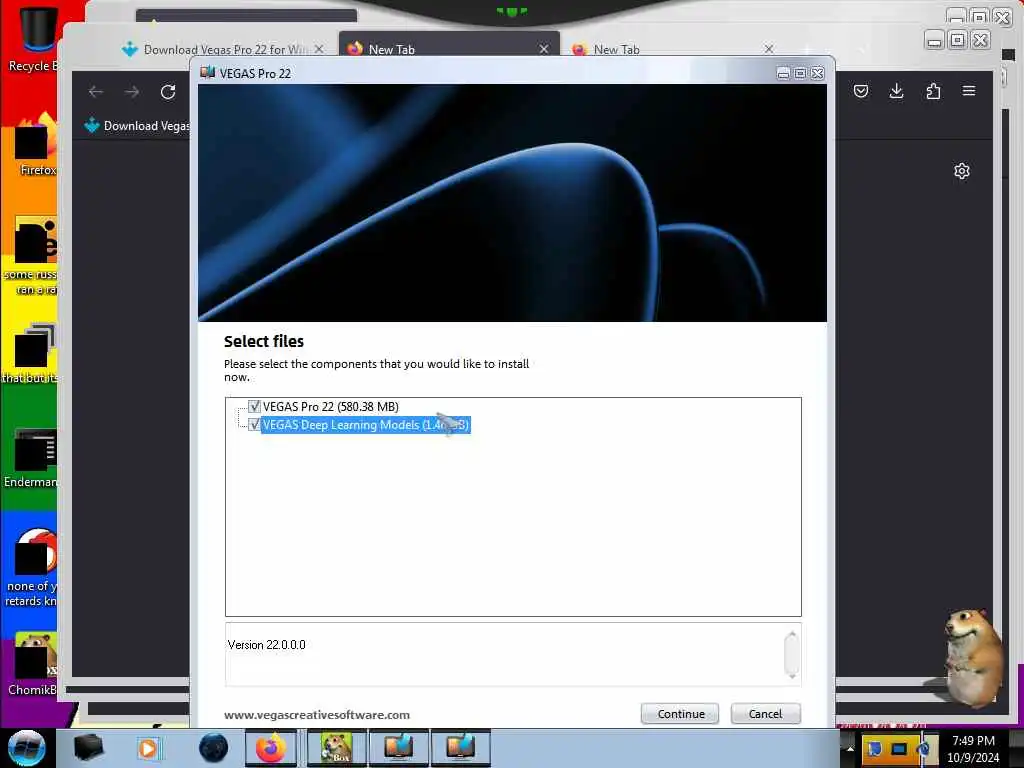The width and height of the screenshot is (1024, 768).
Task: Close the VEGAS Pro 22 installer window
Action: tap(817, 73)
